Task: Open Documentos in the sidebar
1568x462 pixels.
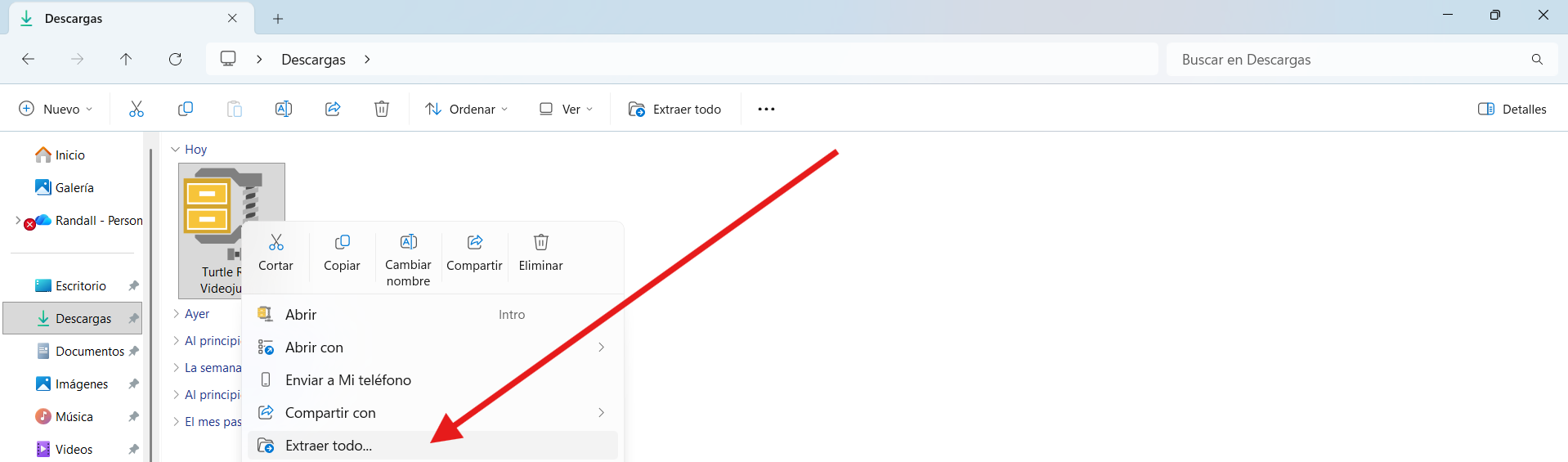Action: tap(80, 351)
